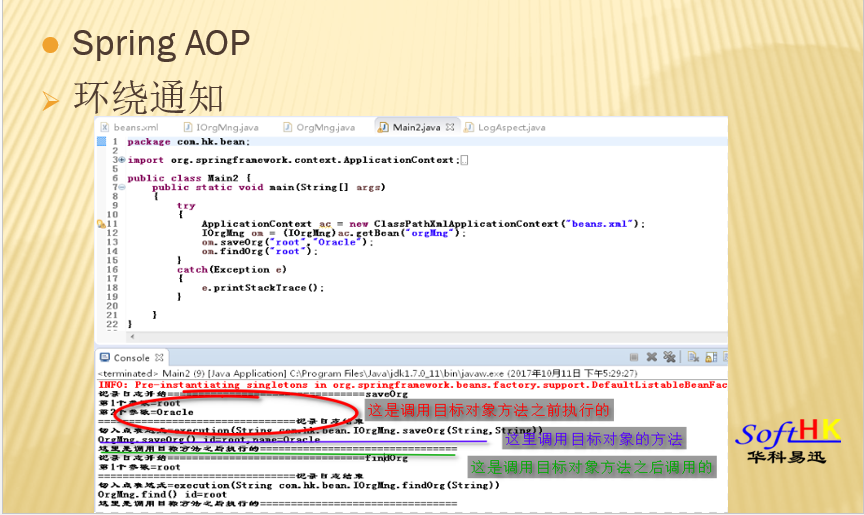Click line number 22 in the gutter
This screenshot has height=515, width=864.
click(112, 324)
